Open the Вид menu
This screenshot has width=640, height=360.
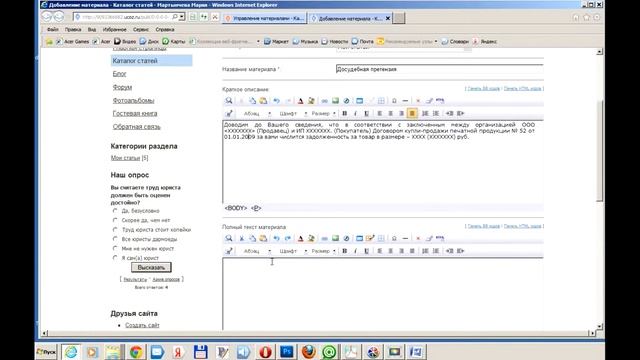92,29
